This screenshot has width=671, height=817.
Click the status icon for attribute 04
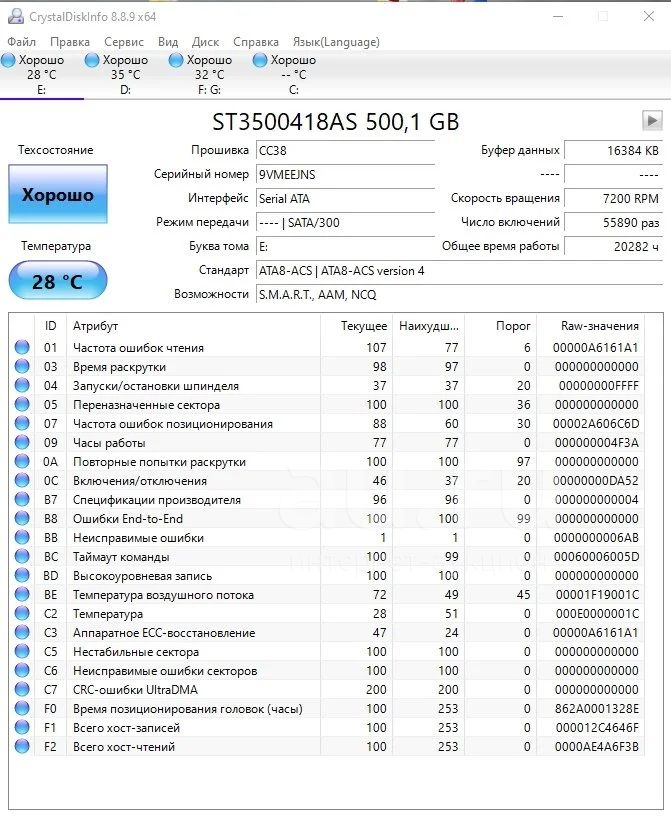[22, 385]
